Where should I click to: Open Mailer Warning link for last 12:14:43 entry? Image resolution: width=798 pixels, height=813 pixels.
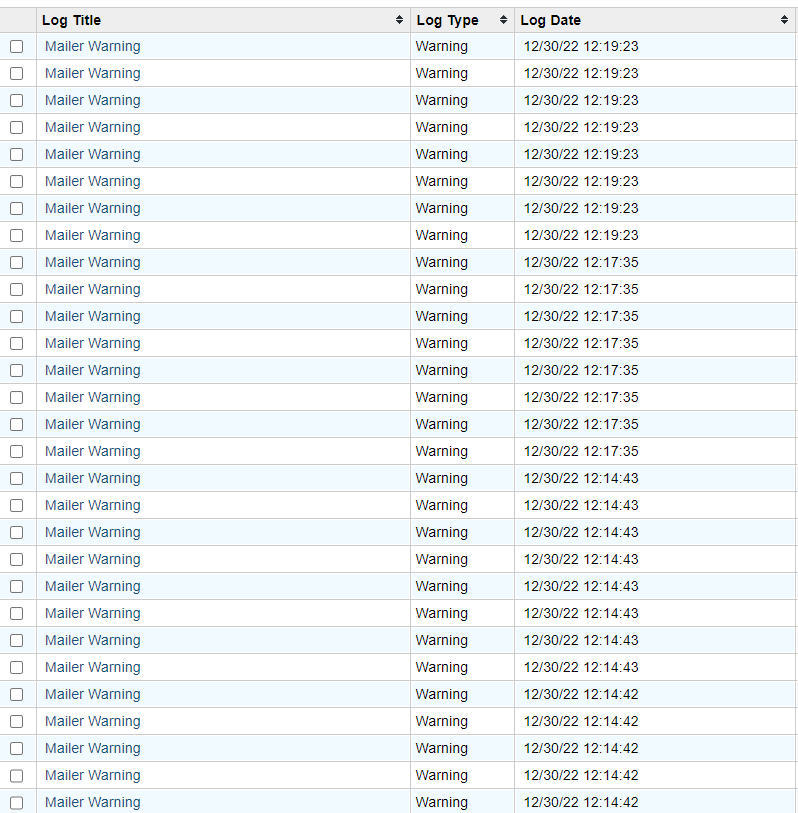coord(92,668)
